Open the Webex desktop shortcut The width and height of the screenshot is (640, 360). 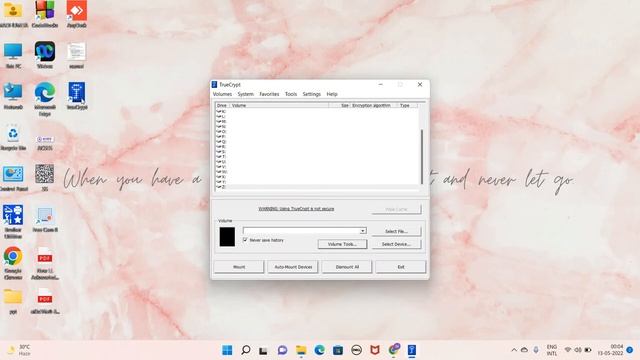click(x=45, y=55)
